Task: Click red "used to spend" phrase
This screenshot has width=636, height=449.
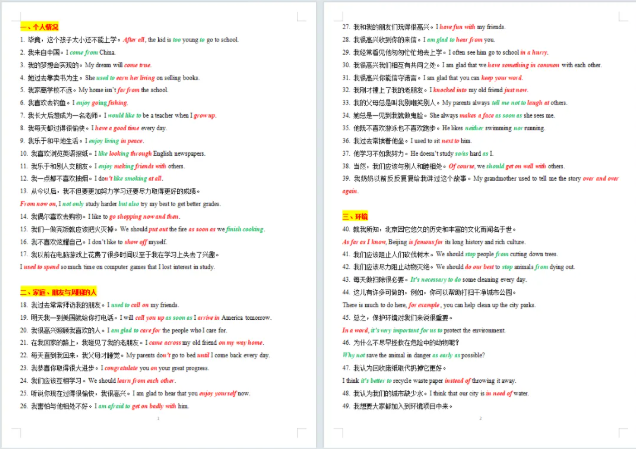Action: pyautogui.click(x=41, y=267)
